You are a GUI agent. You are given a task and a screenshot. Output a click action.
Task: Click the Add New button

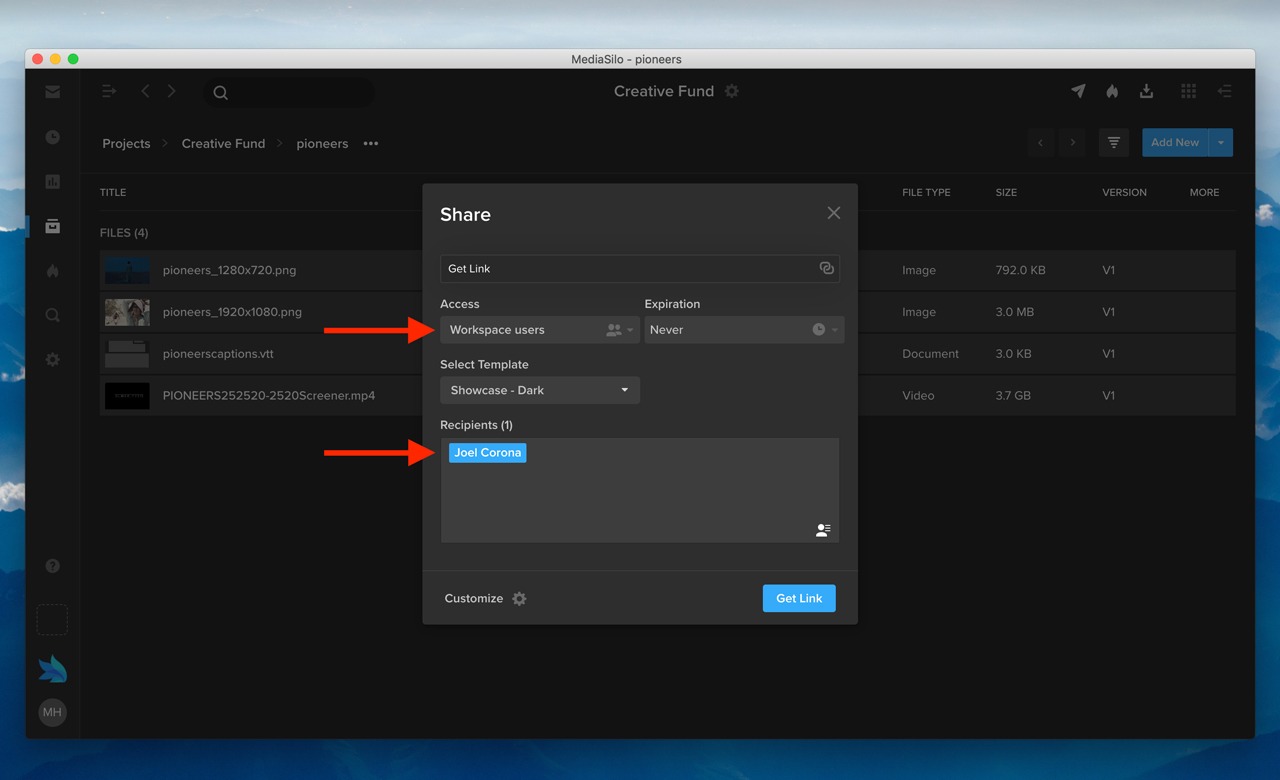1174,143
